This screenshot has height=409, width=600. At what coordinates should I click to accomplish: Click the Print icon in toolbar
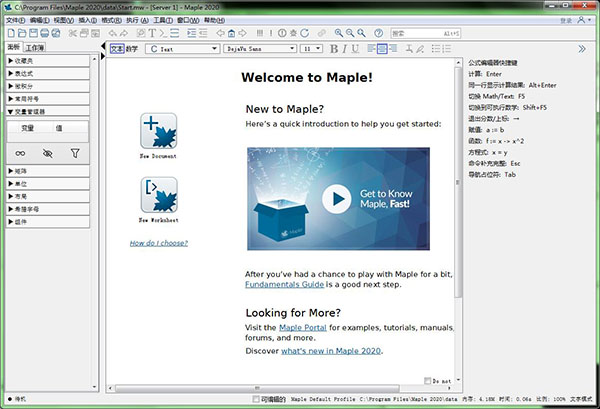coord(45,33)
